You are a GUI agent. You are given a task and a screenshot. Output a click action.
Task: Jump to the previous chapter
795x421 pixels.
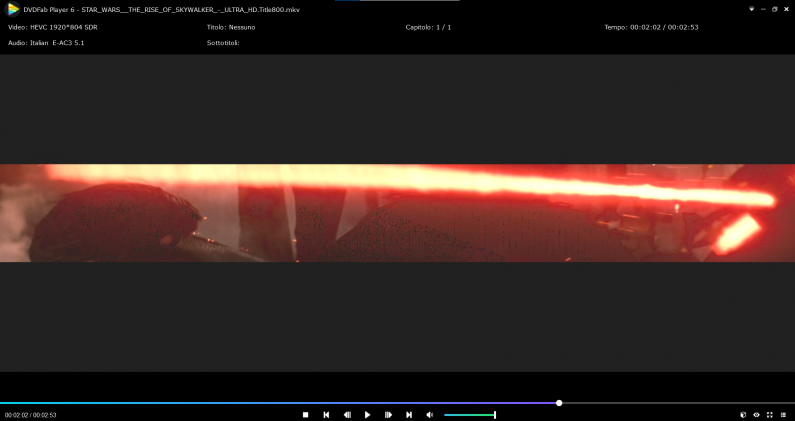pyautogui.click(x=326, y=415)
